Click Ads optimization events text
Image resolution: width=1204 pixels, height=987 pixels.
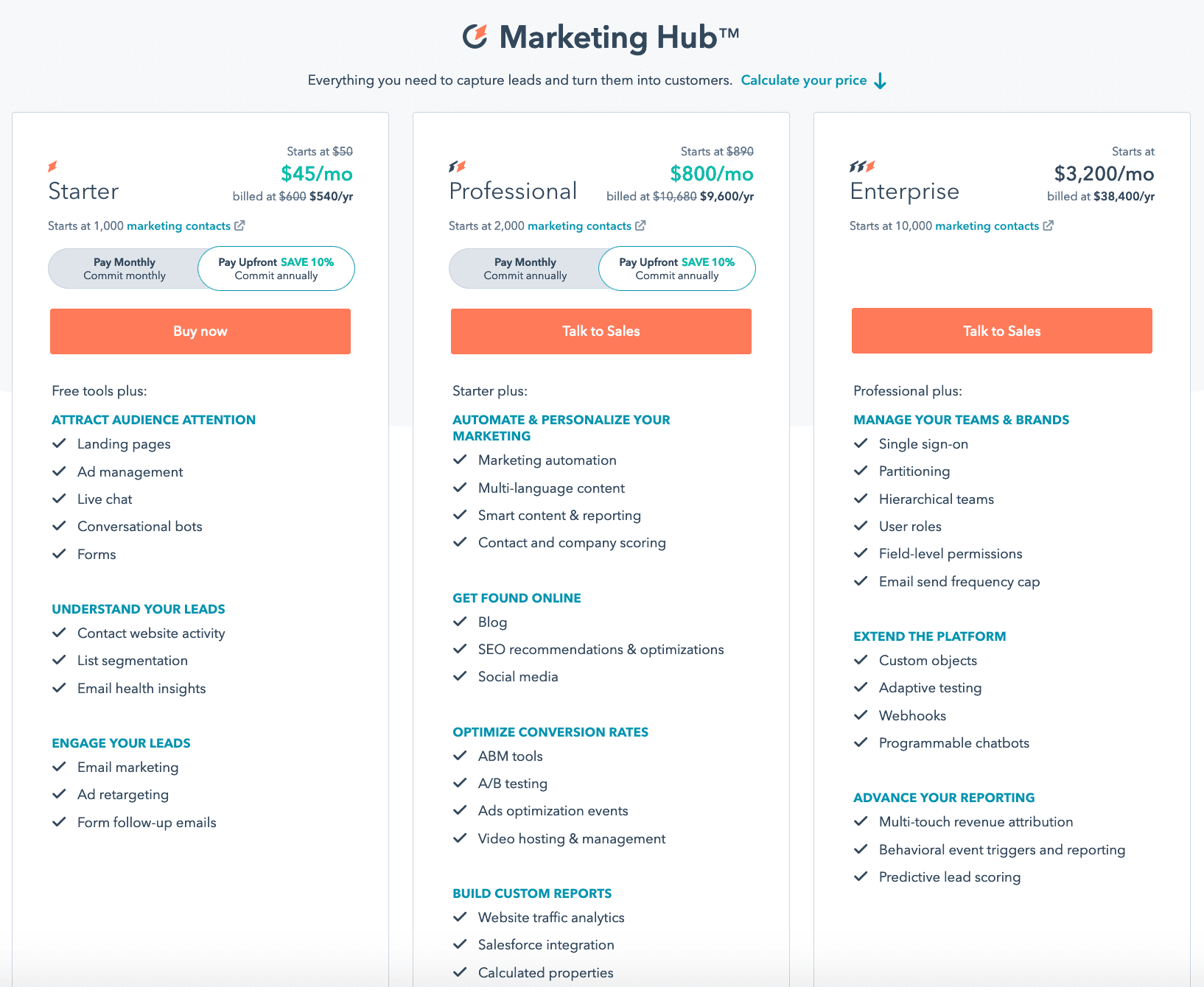553,811
